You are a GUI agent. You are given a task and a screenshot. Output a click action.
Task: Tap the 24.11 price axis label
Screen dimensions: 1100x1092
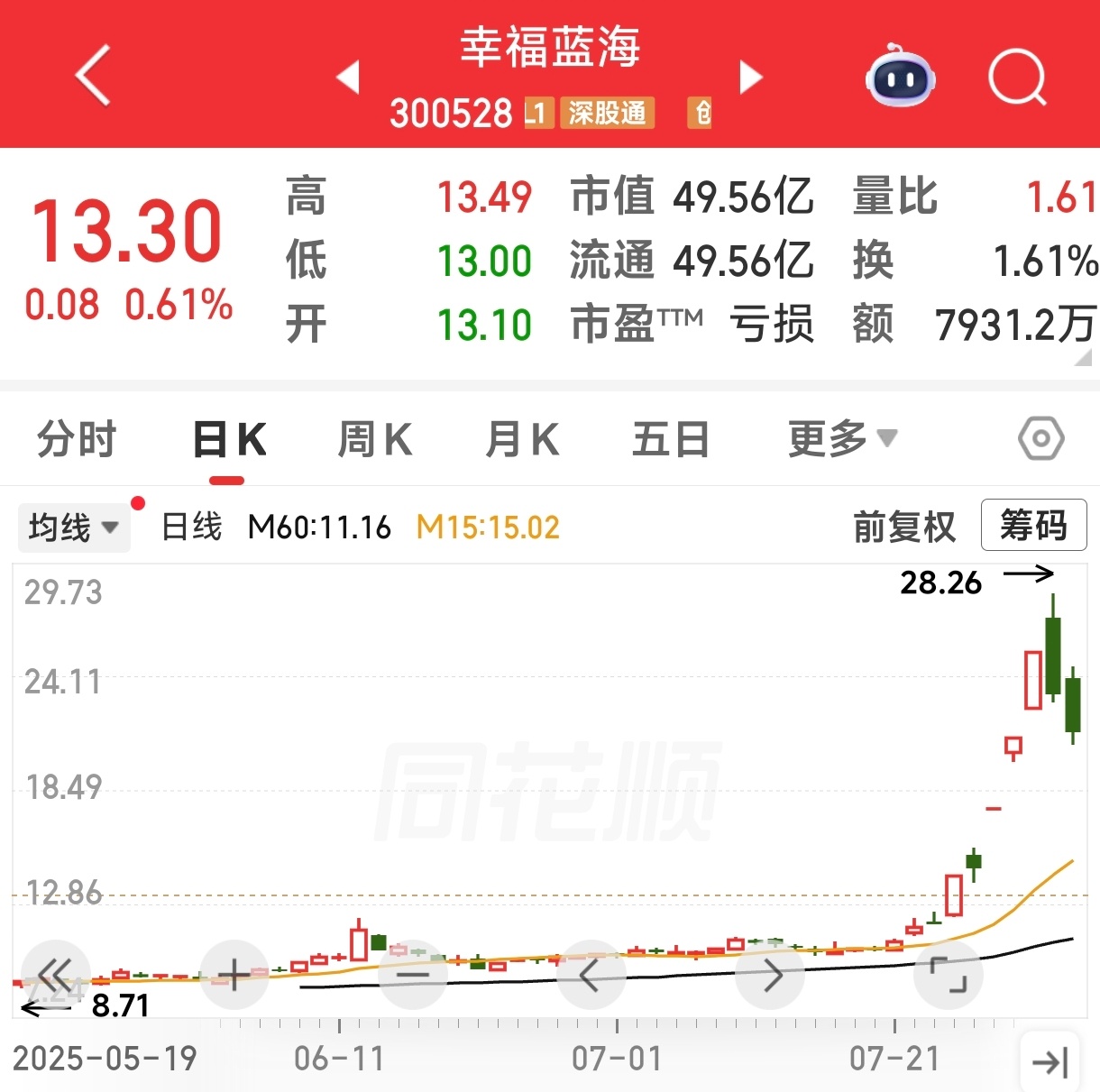(63, 682)
